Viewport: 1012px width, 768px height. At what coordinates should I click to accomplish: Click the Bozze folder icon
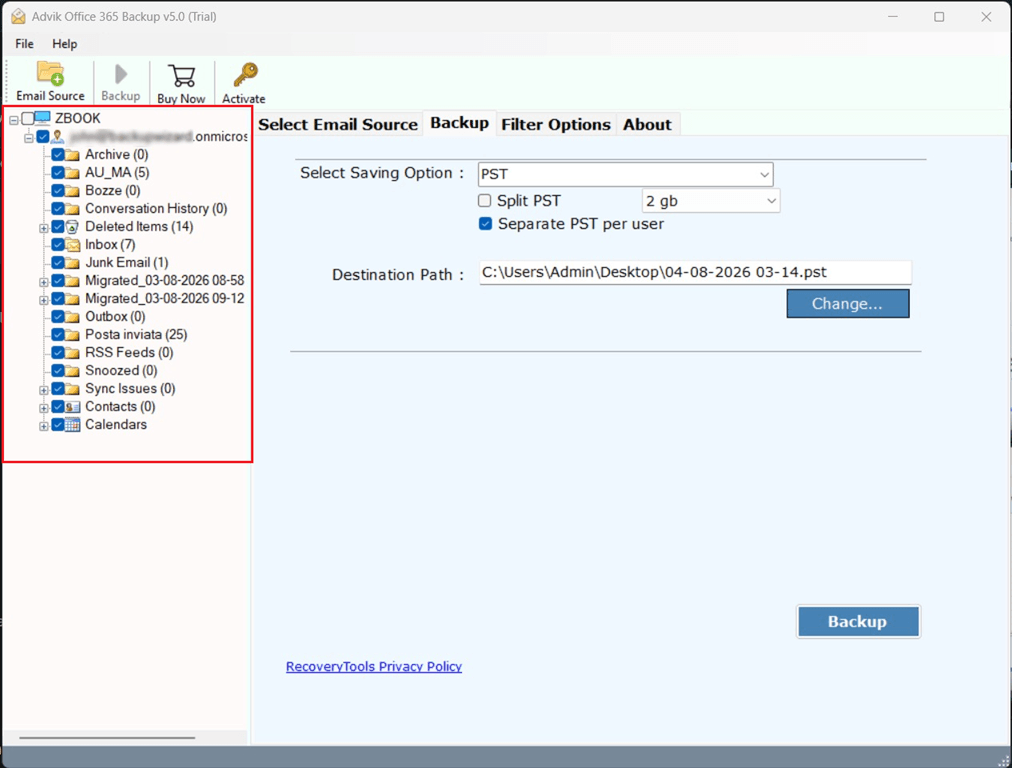pyautogui.click(x=72, y=191)
